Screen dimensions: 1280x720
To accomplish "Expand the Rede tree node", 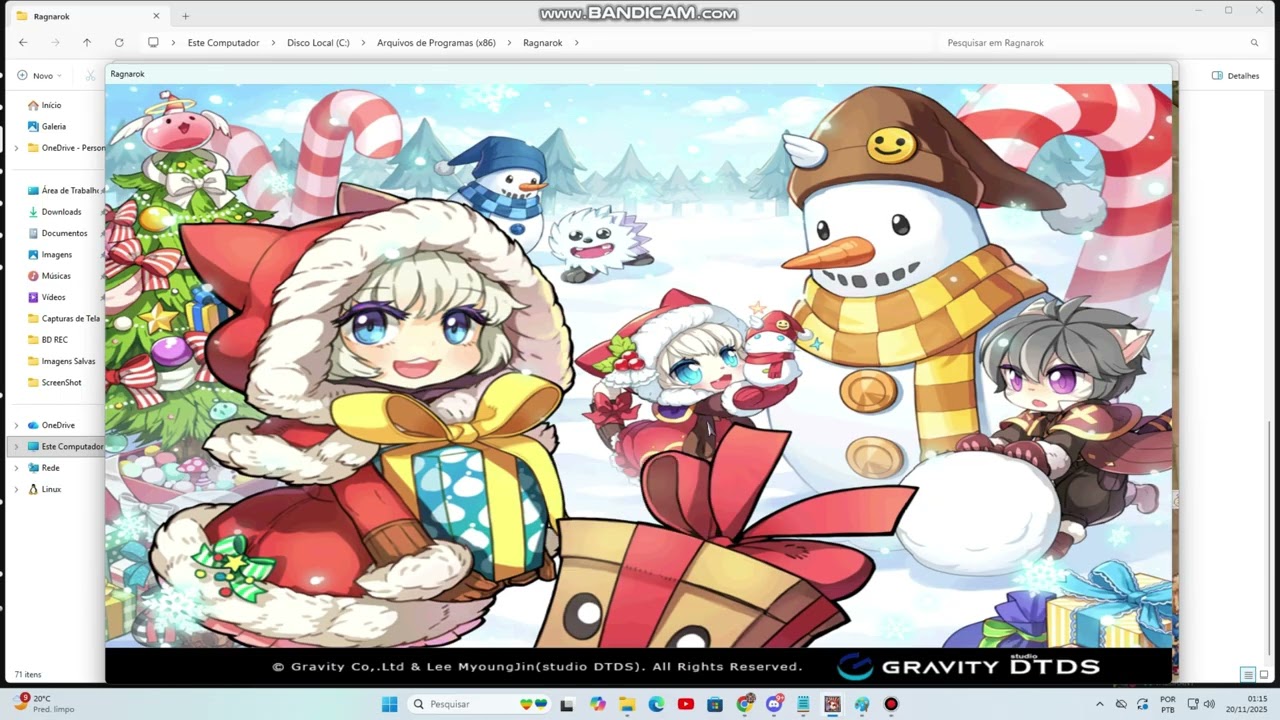I will coord(16,468).
